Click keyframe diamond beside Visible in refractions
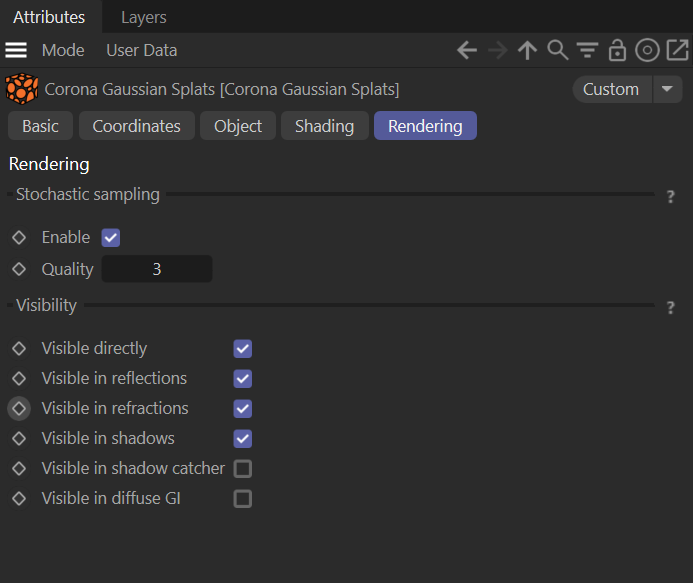The width and height of the screenshot is (693, 583). (19, 408)
